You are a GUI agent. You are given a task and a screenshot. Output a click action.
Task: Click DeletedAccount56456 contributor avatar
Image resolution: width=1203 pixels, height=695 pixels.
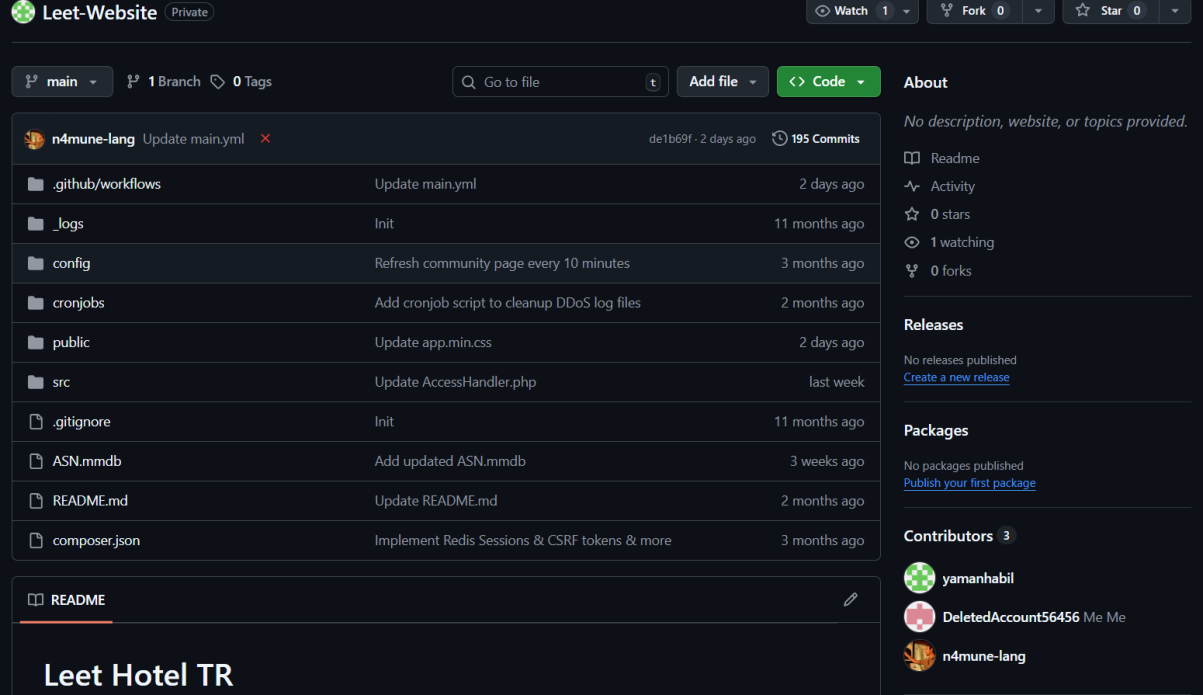[919, 617]
